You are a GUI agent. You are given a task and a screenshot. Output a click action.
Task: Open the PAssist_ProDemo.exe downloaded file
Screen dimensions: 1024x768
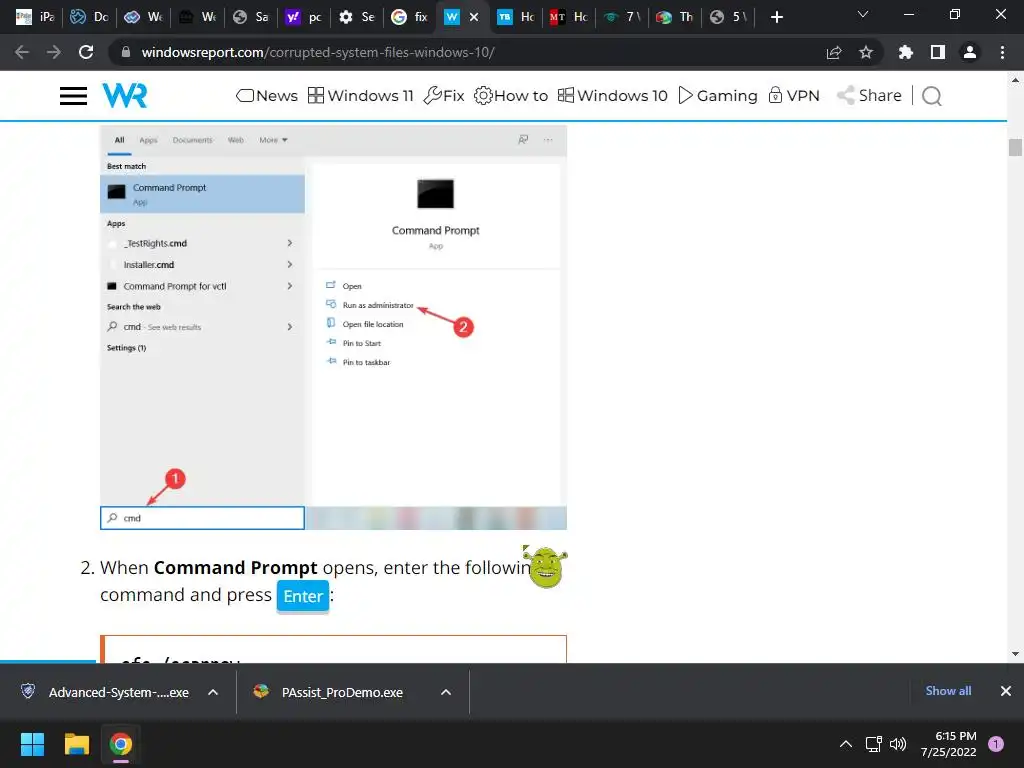329,692
